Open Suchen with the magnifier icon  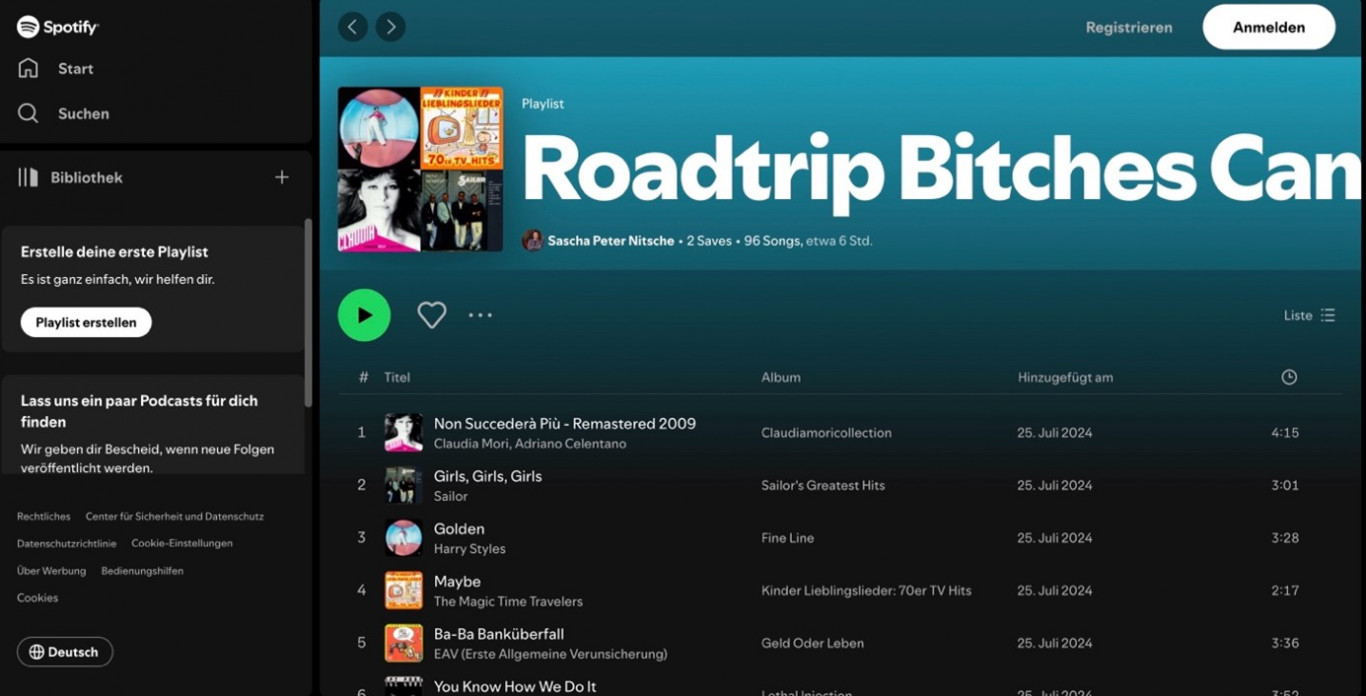click(x=28, y=113)
